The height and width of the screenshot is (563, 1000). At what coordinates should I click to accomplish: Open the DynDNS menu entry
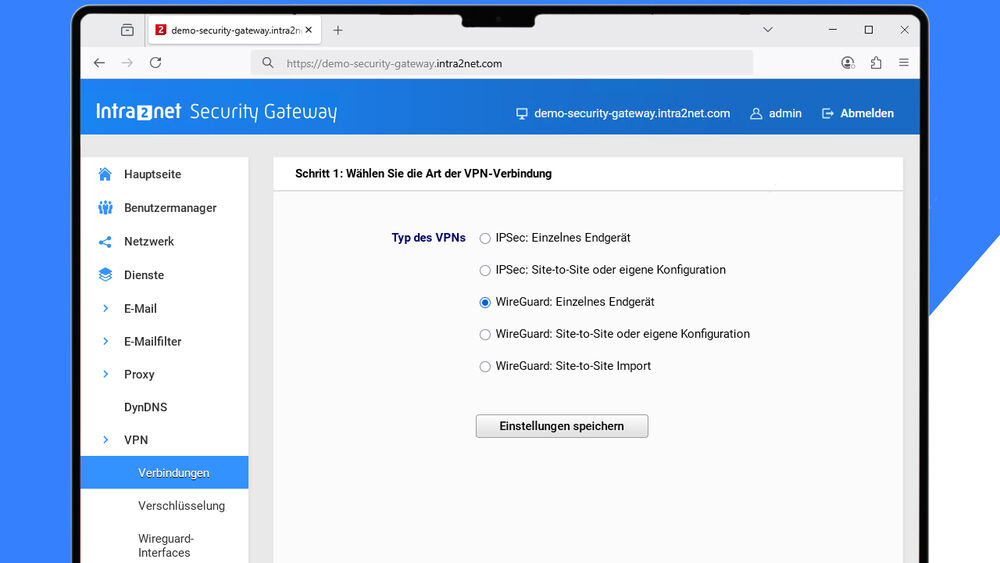(145, 408)
